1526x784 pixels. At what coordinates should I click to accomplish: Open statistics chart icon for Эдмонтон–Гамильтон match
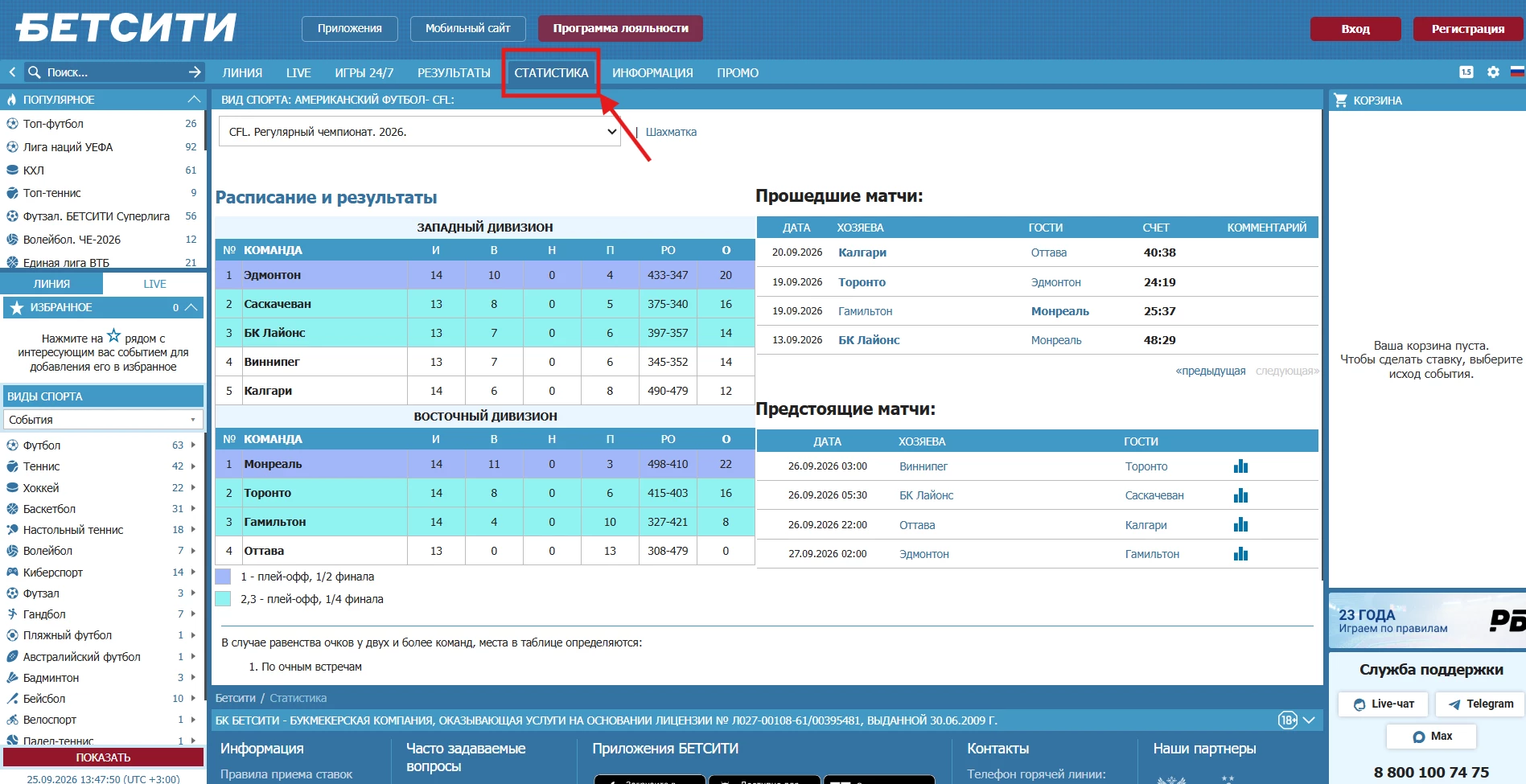(x=1240, y=554)
